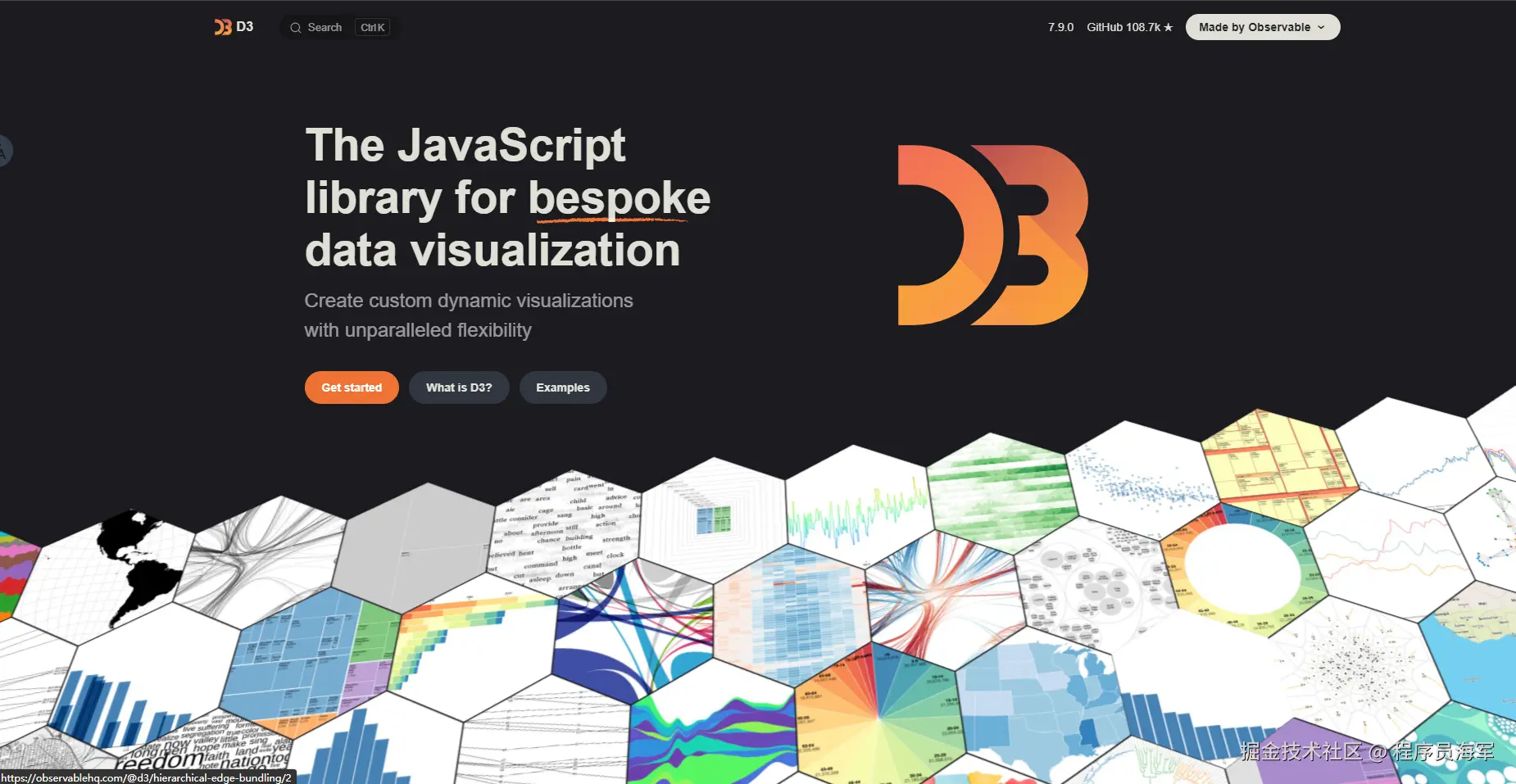Open the edge bundling black lines hexagon
1516x784 pixels.
coord(262,561)
